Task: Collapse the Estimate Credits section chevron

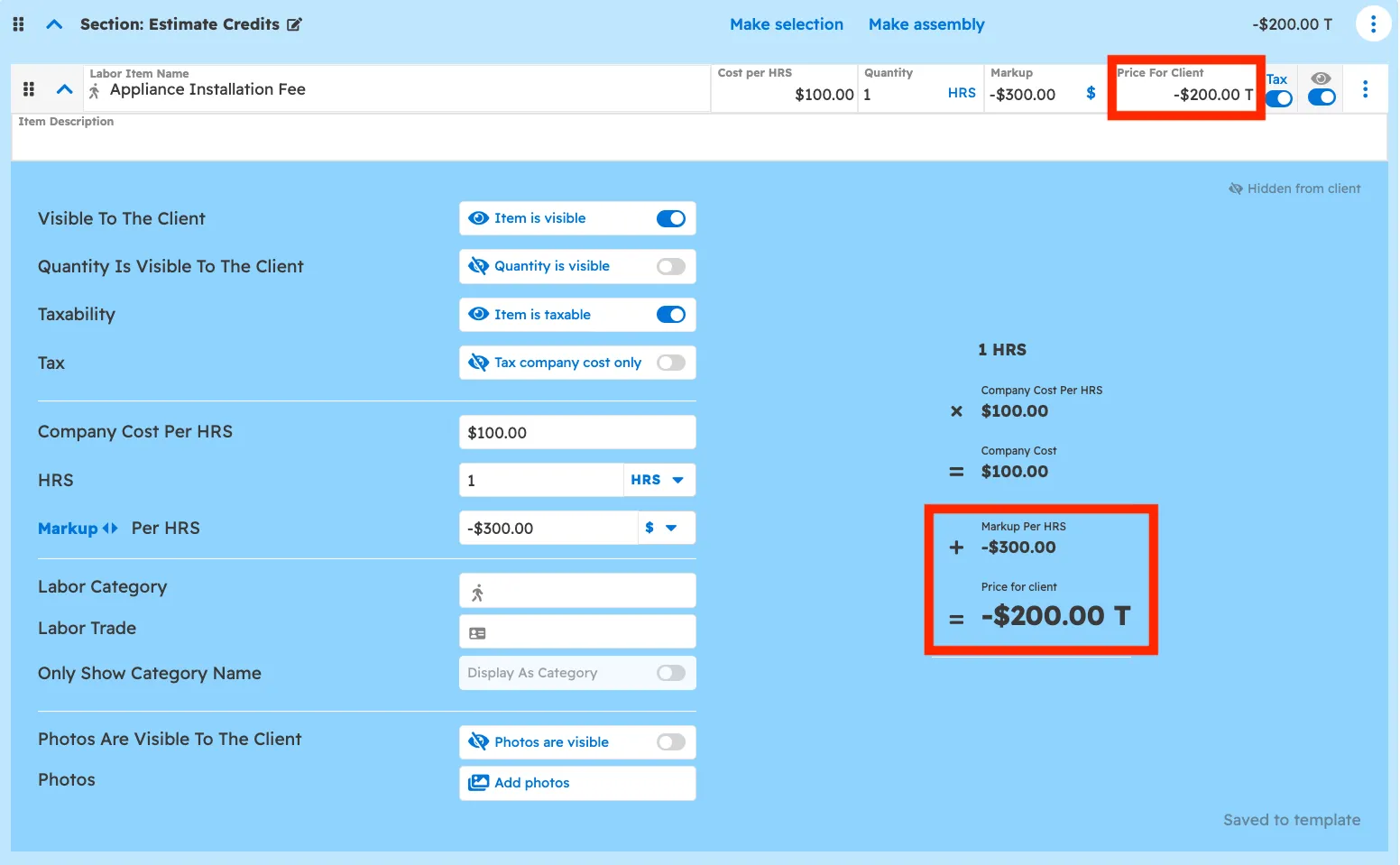Action: click(54, 24)
